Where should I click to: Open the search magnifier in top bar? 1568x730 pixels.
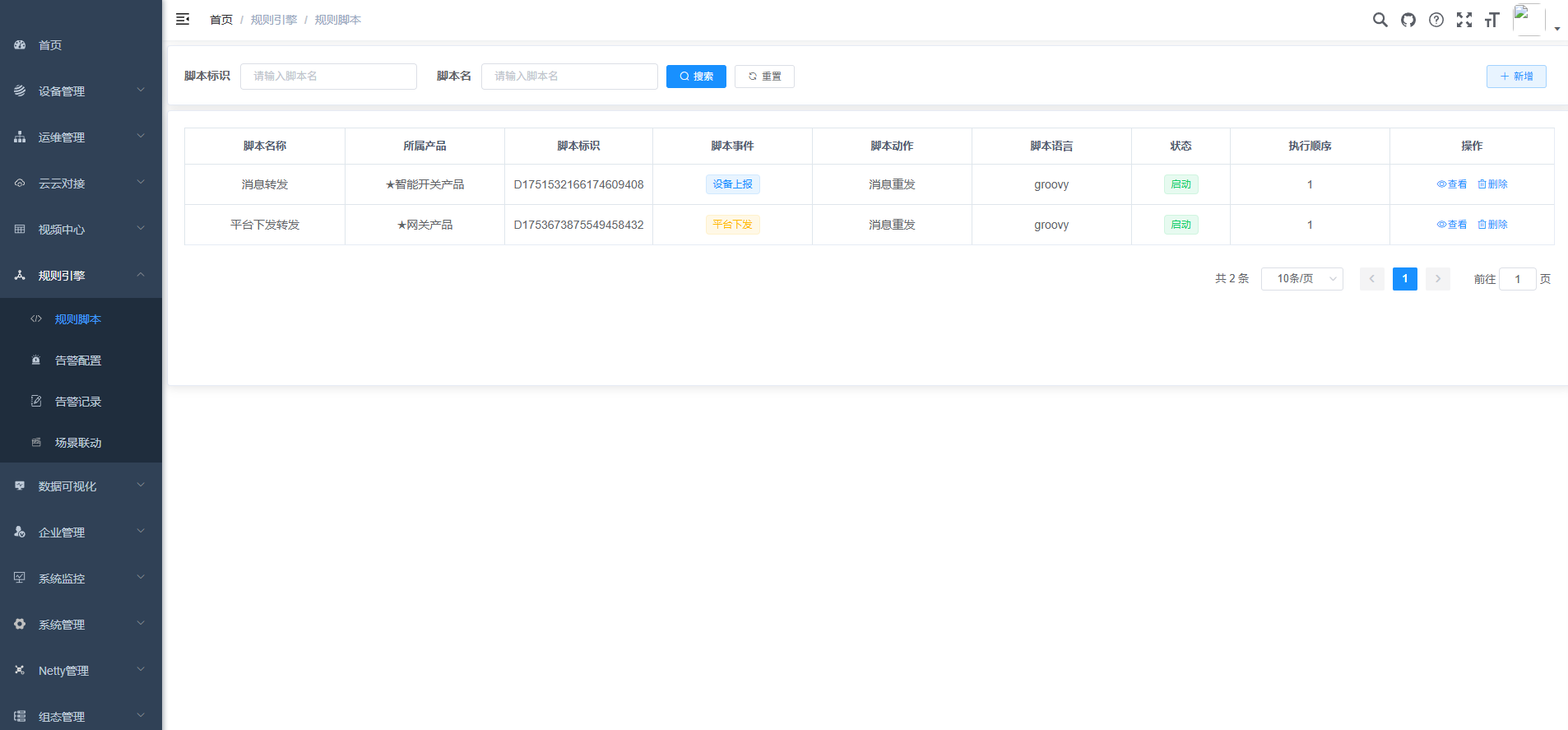click(x=1380, y=20)
